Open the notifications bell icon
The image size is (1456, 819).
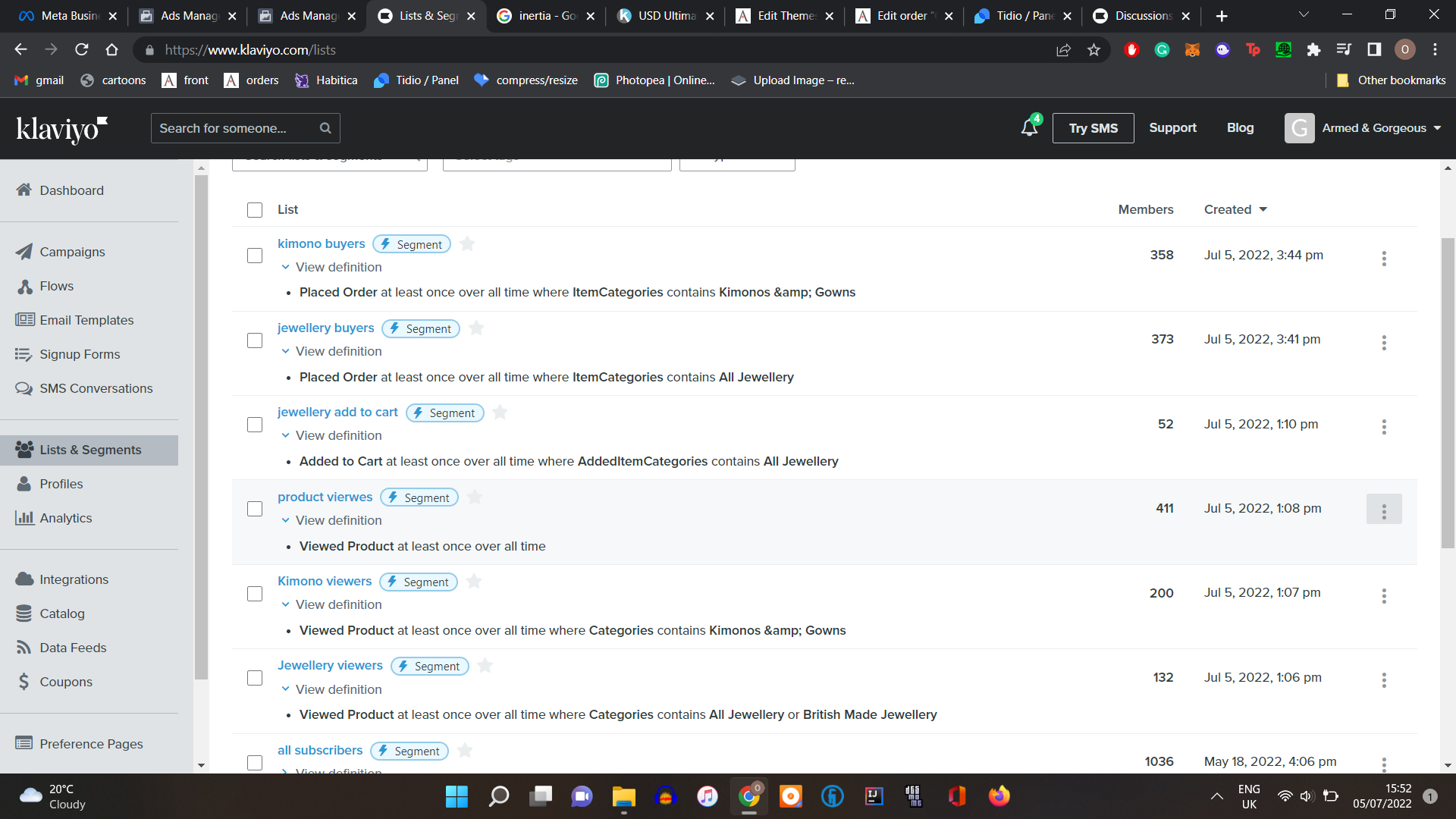[x=1029, y=127]
